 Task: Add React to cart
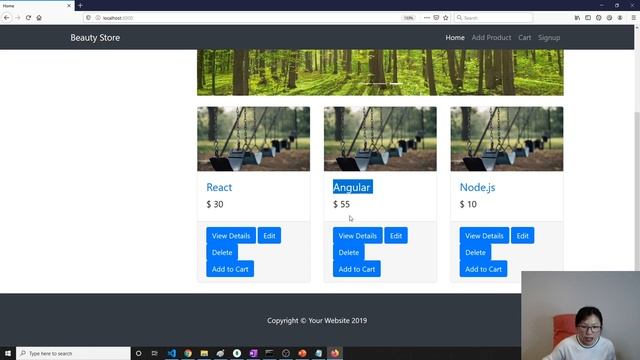coord(230,269)
